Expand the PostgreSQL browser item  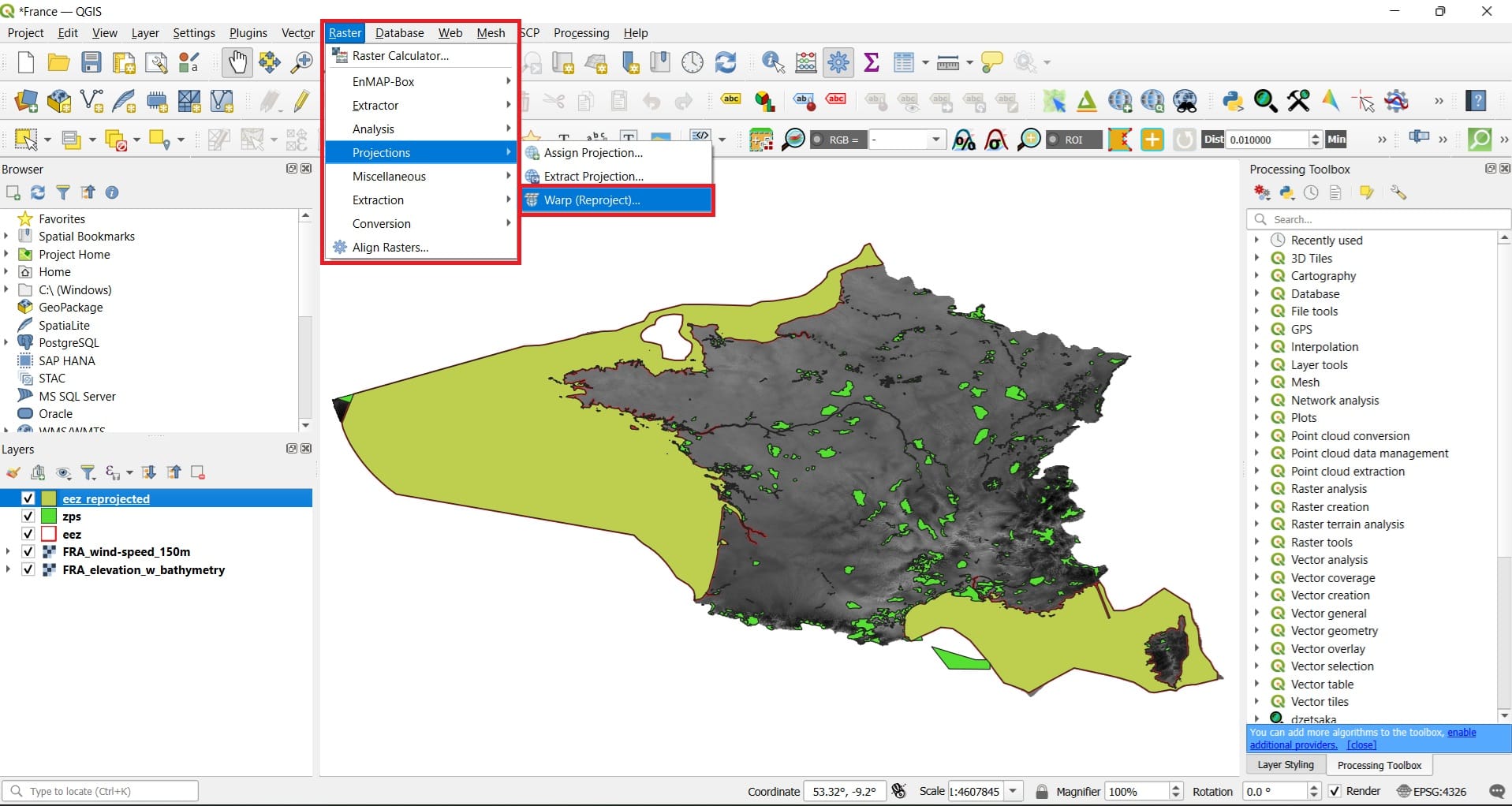point(6,342)
